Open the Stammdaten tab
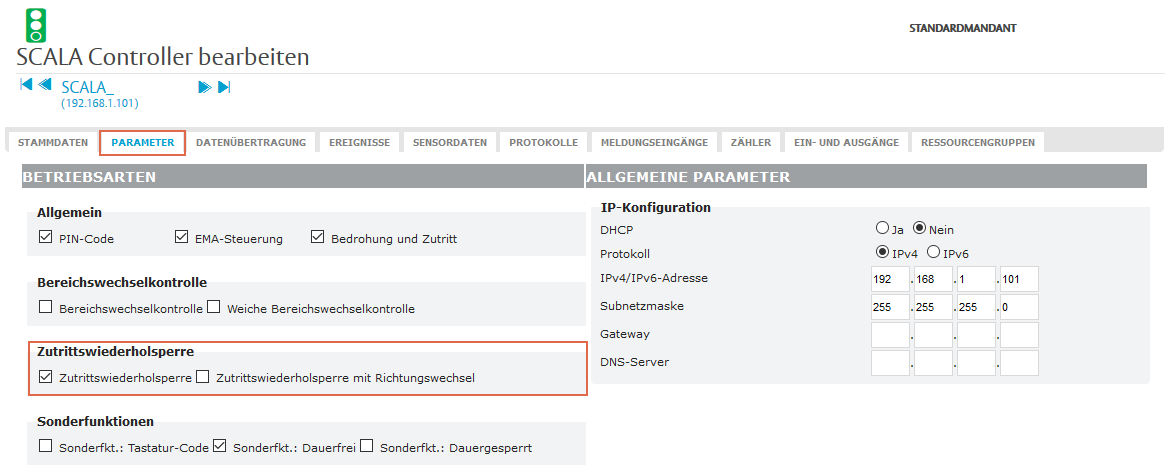This screenshot has width=1165, height=473. 52,143
